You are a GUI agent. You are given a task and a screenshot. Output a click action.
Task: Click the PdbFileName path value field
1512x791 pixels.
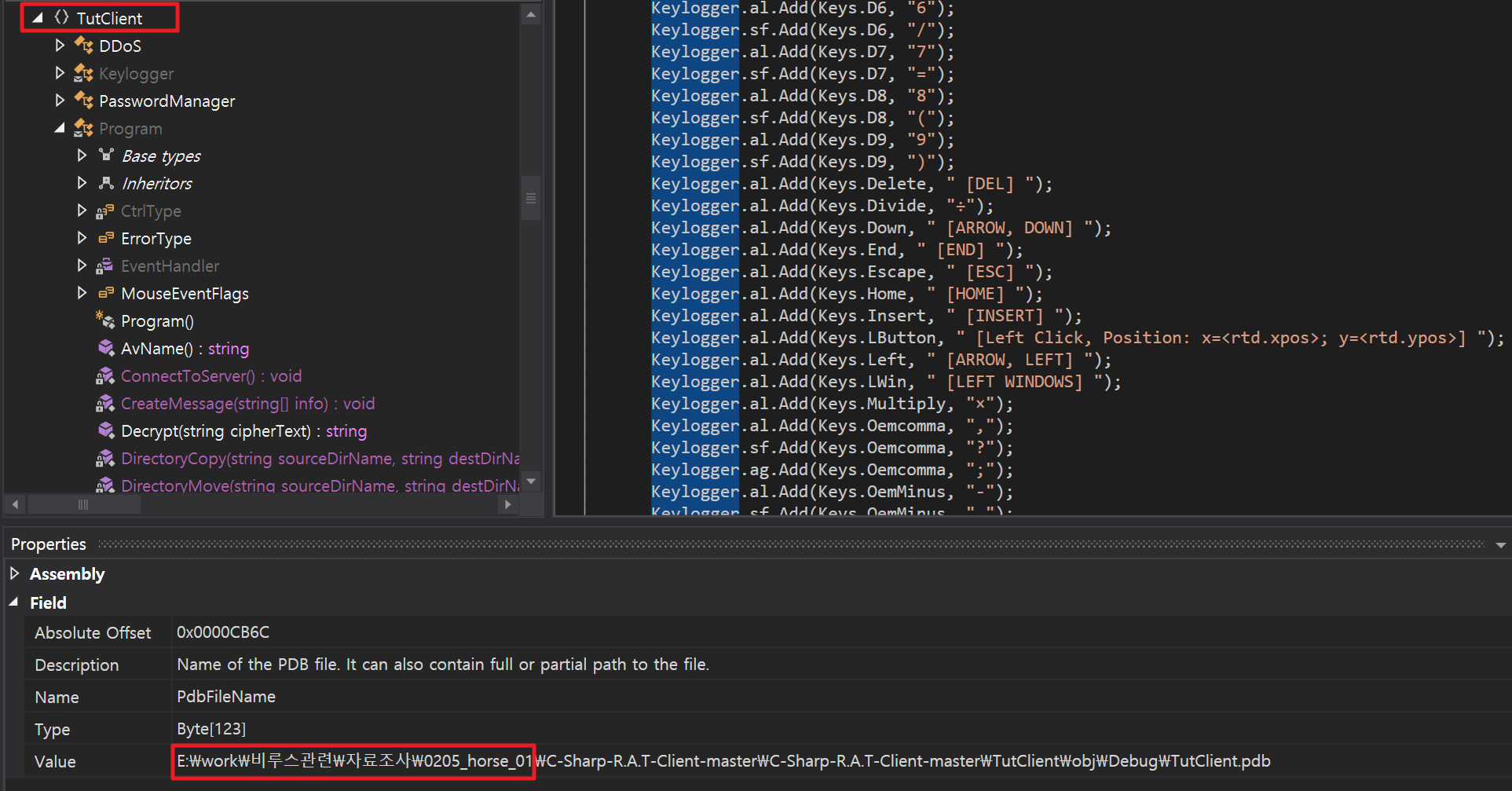(x=723, y=761)
